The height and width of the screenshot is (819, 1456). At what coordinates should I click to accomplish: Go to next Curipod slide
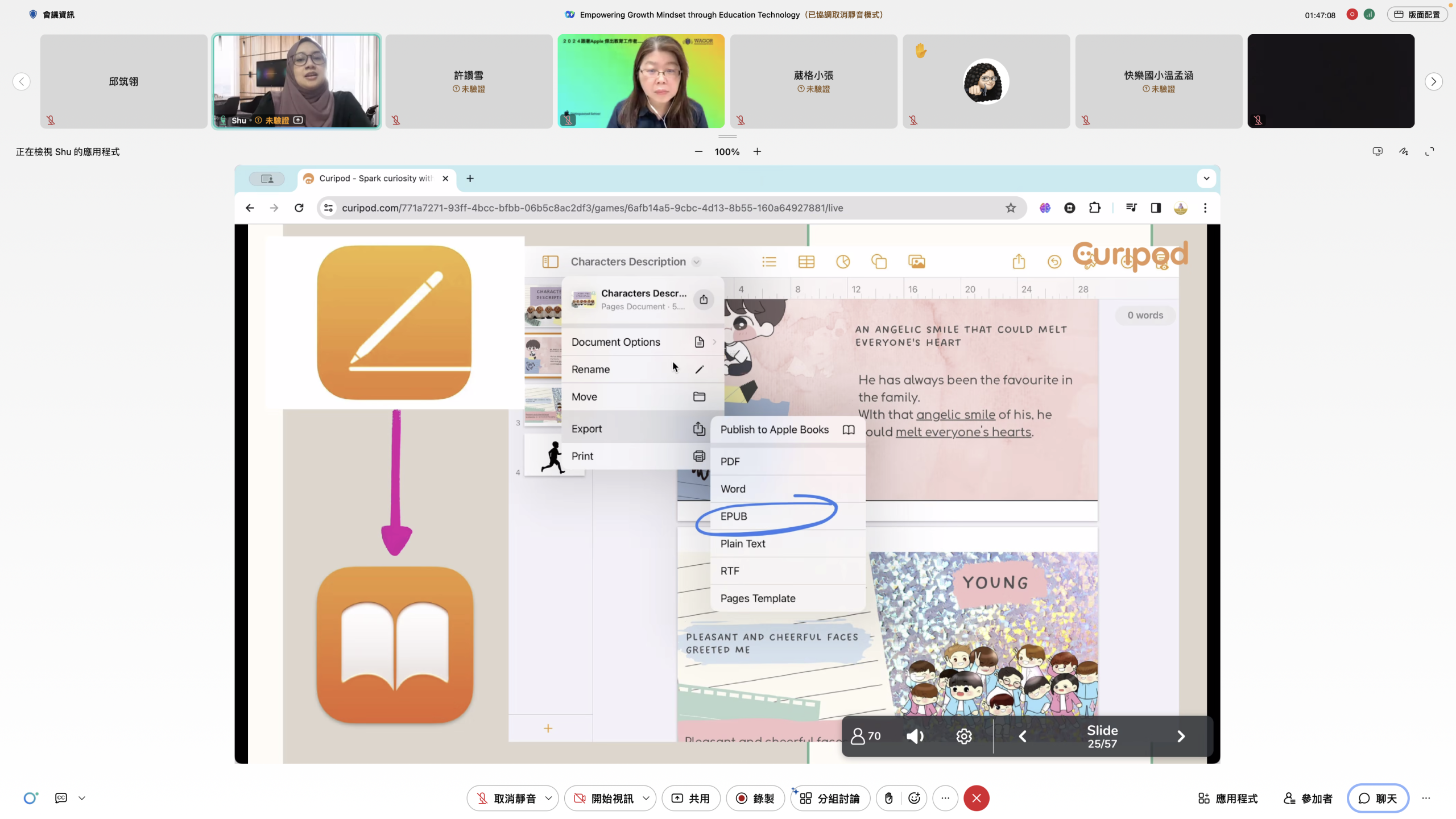point(1181,737)
